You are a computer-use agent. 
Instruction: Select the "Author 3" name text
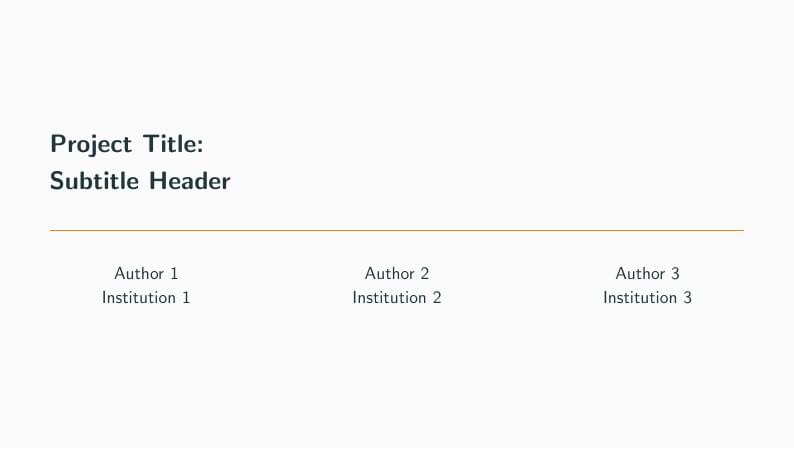click(647, 273)
